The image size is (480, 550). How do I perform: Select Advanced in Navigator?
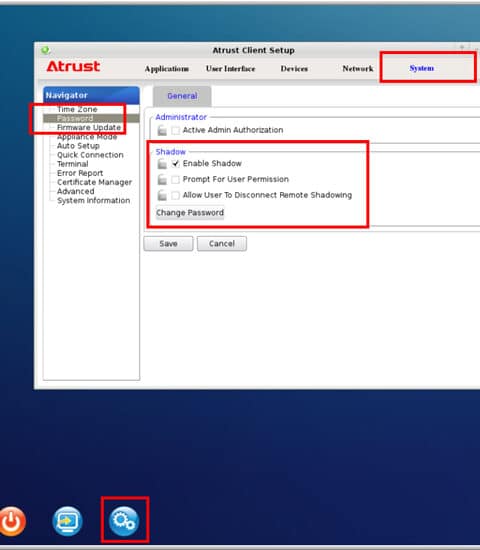tap(75, 191)
